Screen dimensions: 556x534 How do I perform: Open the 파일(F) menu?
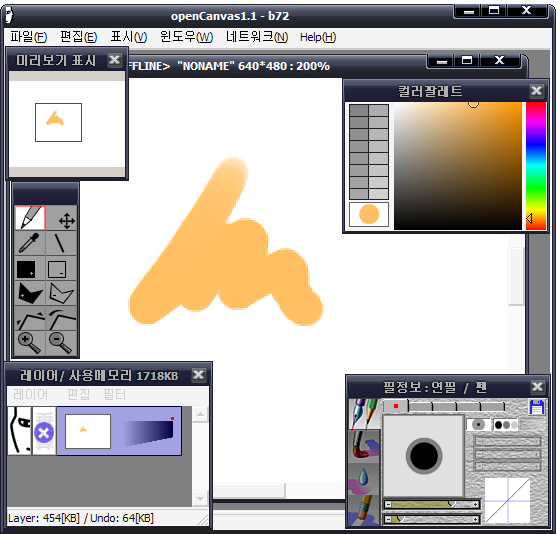(28, 37)
